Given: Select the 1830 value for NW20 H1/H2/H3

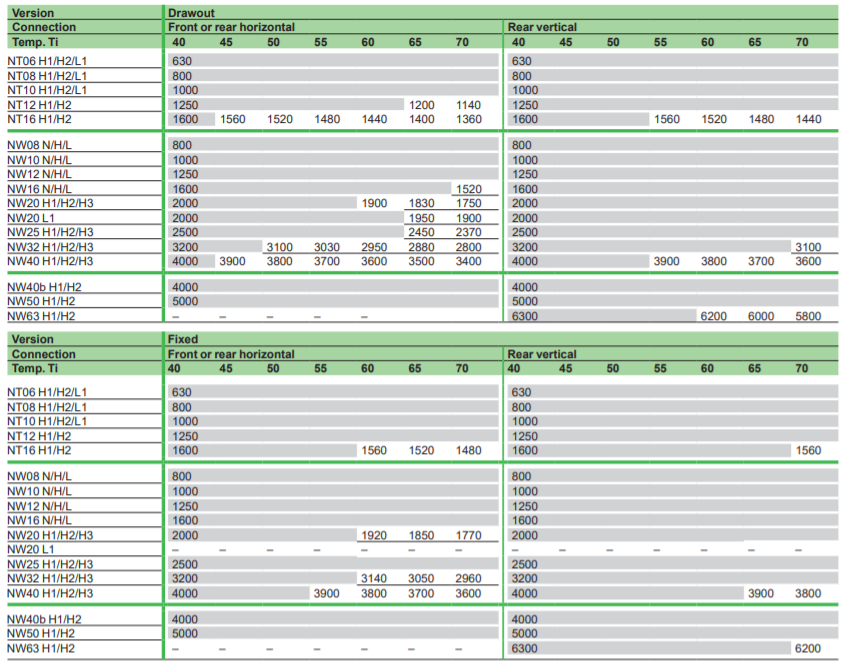Looking at the screenshot, I should pyautogui.click(x=422, y=203).
